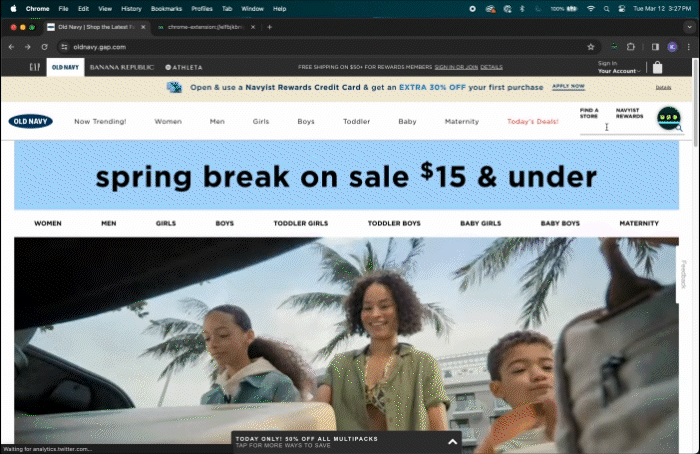This screenshot has height=454, width=700.
Task: Open a new tab with plus button
Action: [x=269, y=27]
